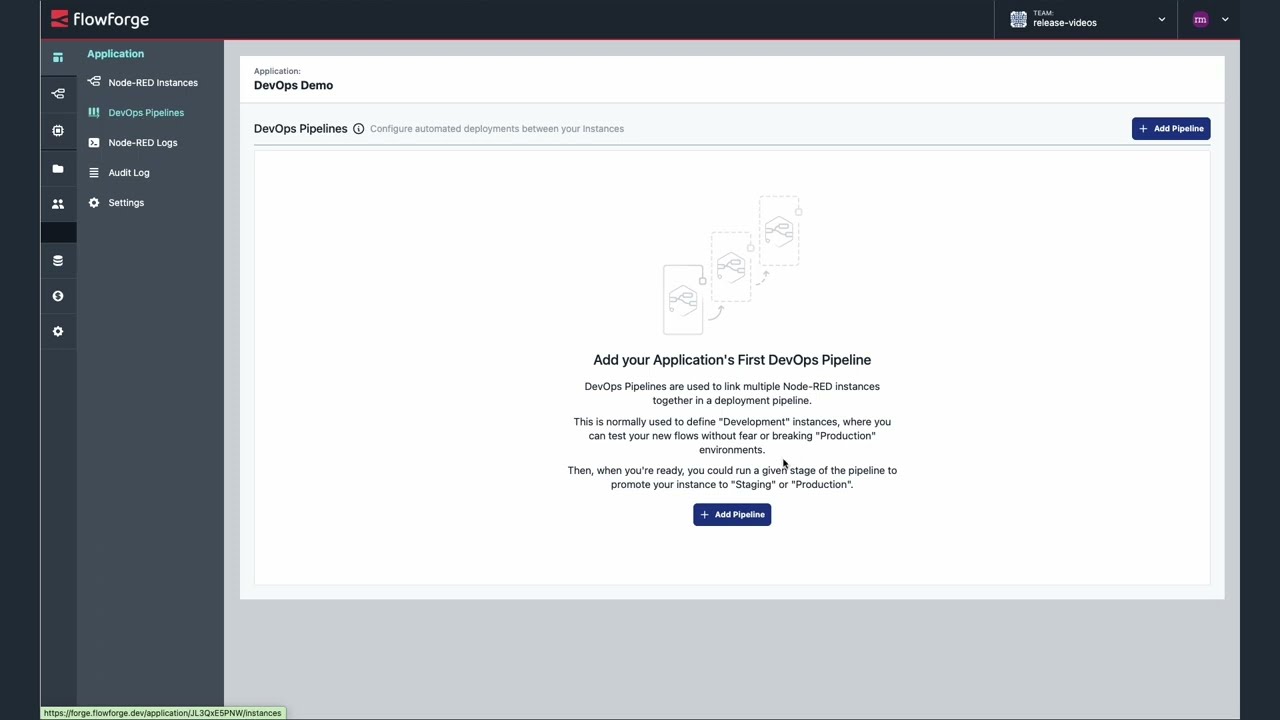Click Add Pipeline button at top right

1171,129
